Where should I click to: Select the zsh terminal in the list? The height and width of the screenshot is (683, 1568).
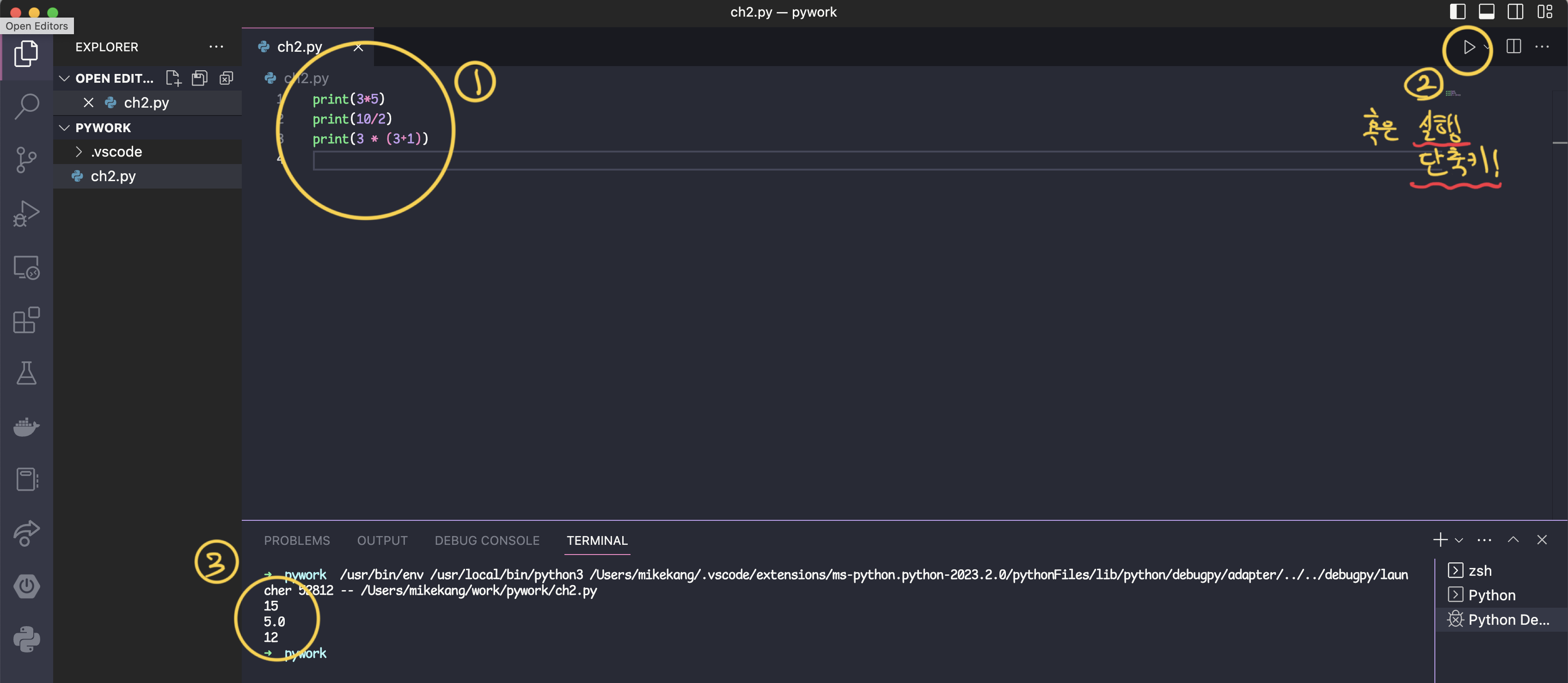click(1479, 571)
